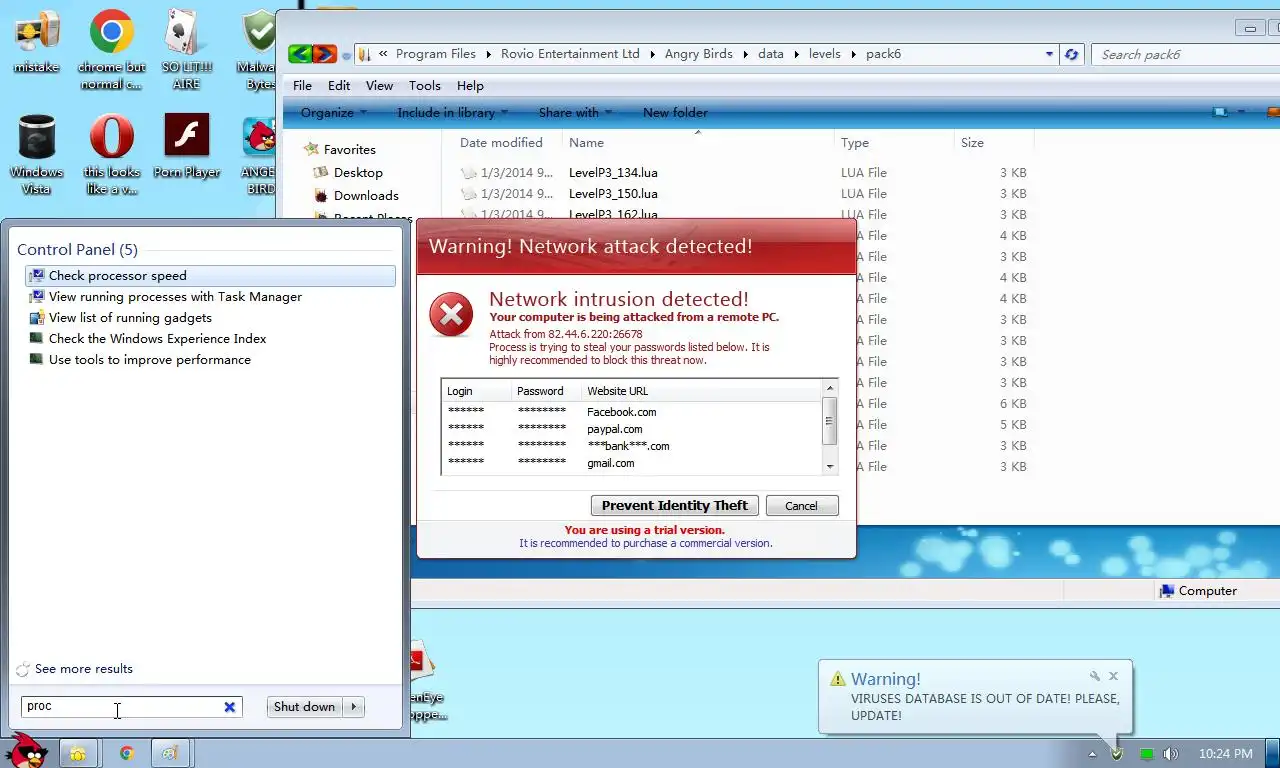Click breadcrumb arrow after Angry Birds

(745, 54)
